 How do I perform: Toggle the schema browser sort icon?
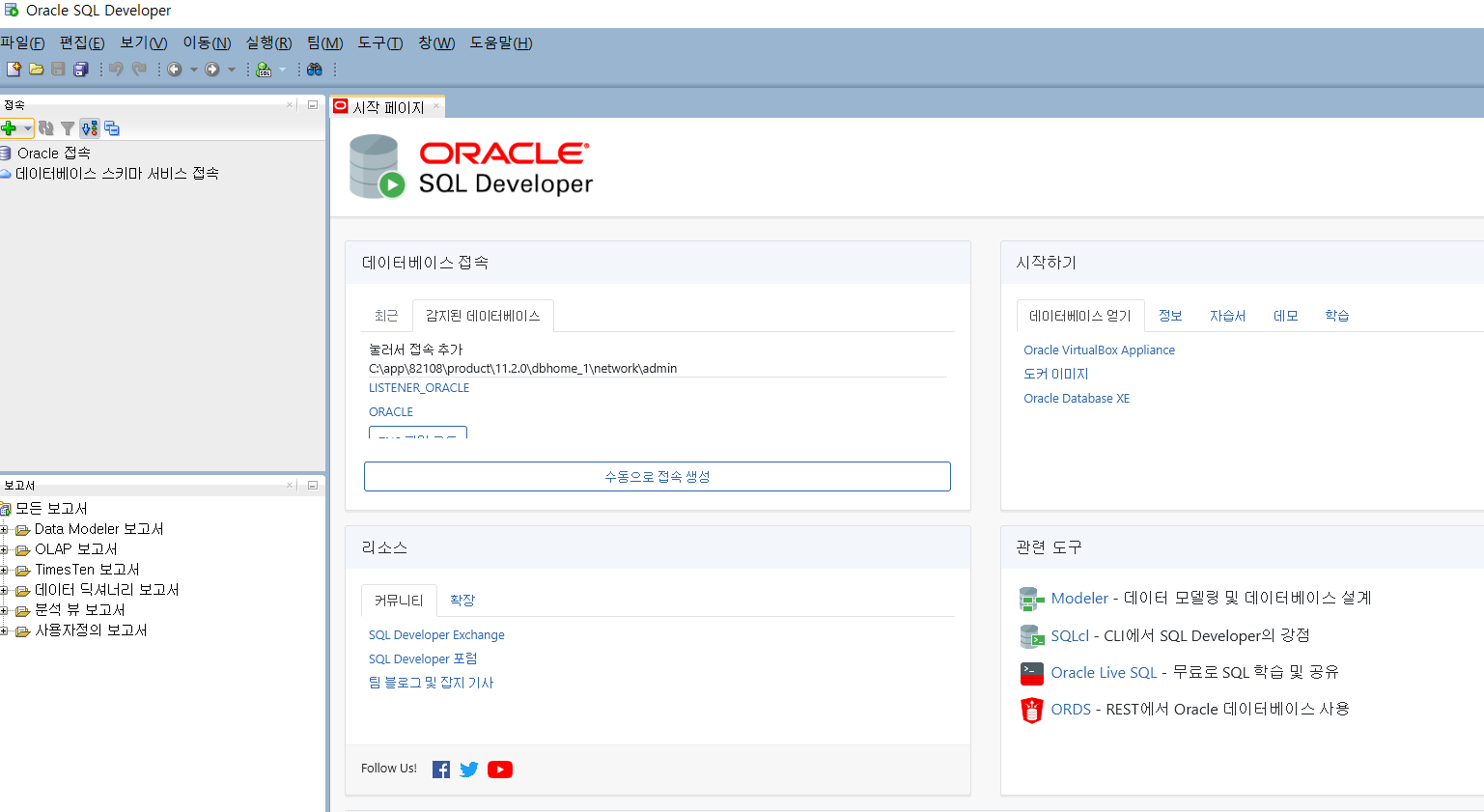coord(90,128)
